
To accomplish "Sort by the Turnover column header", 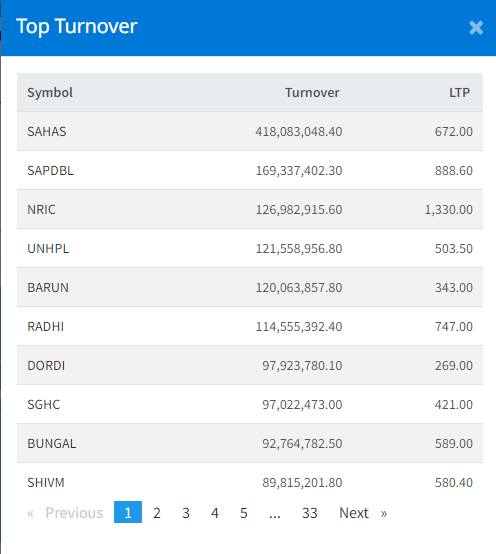I will click(x=312, y=93).
